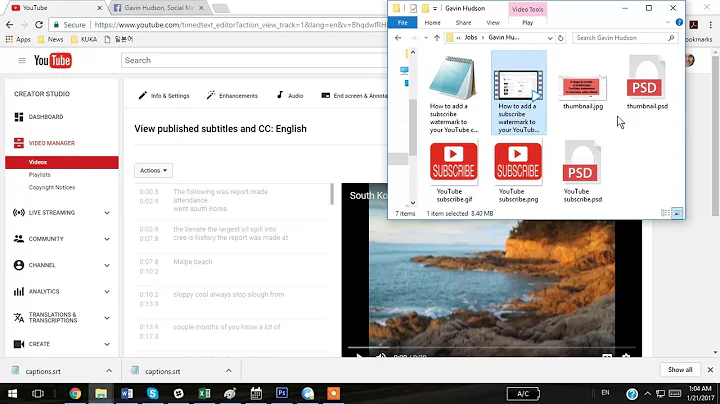Open second captions.srt download menu arrow
720x404 pixels.
coord(229,371)
